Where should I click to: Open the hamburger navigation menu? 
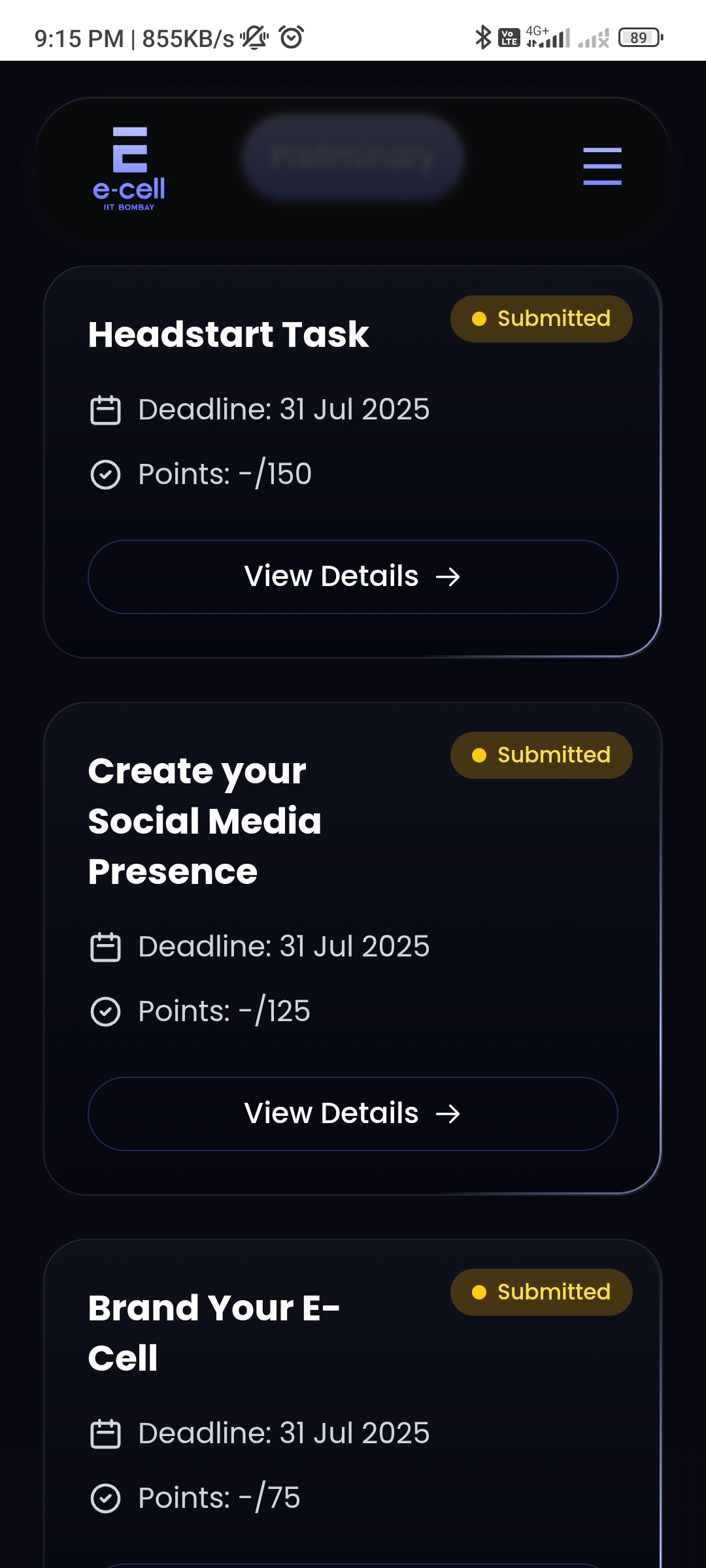tap(602, 166)
